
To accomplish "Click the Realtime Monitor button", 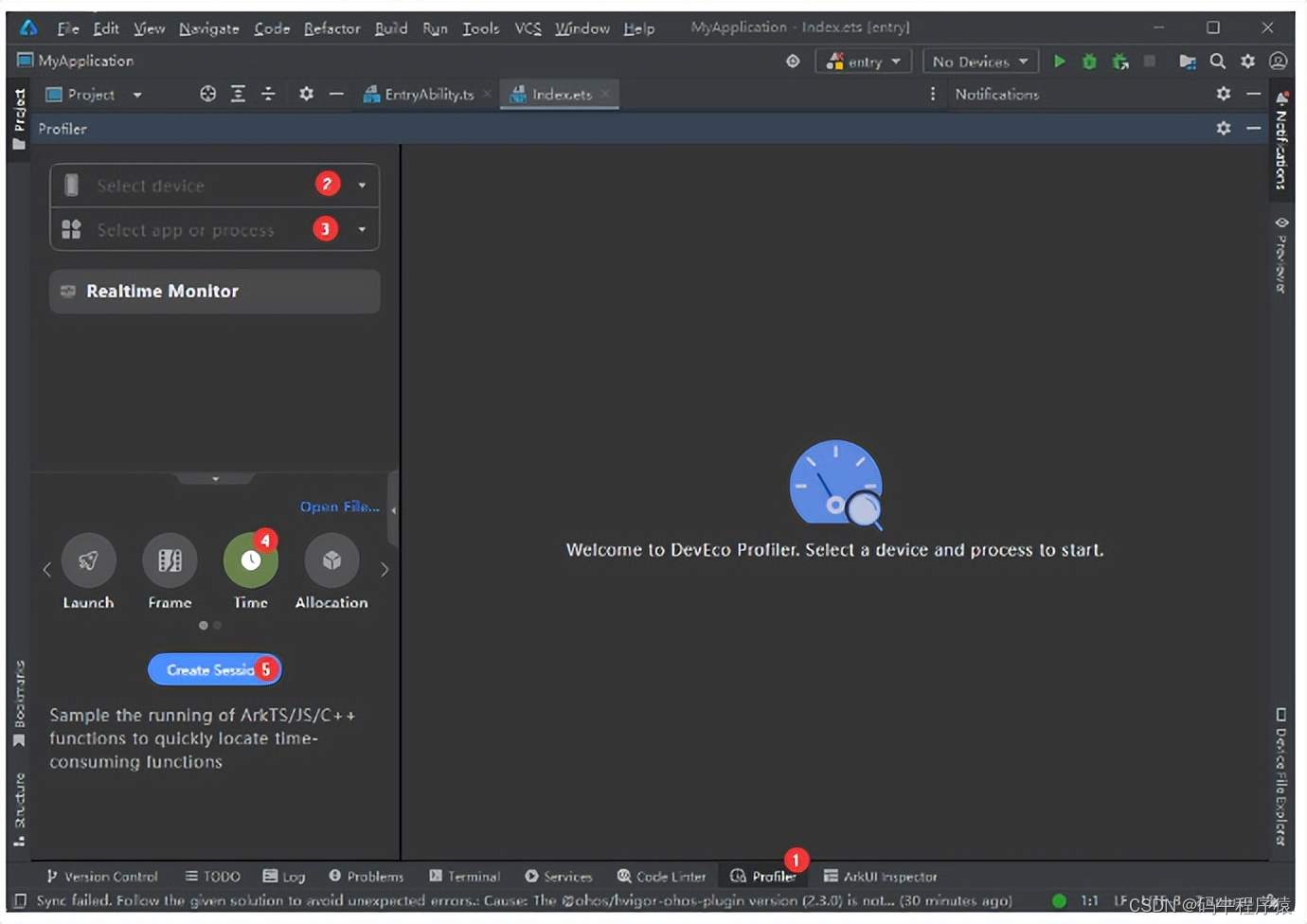I will pyautogui.click(x=214, y=292).
